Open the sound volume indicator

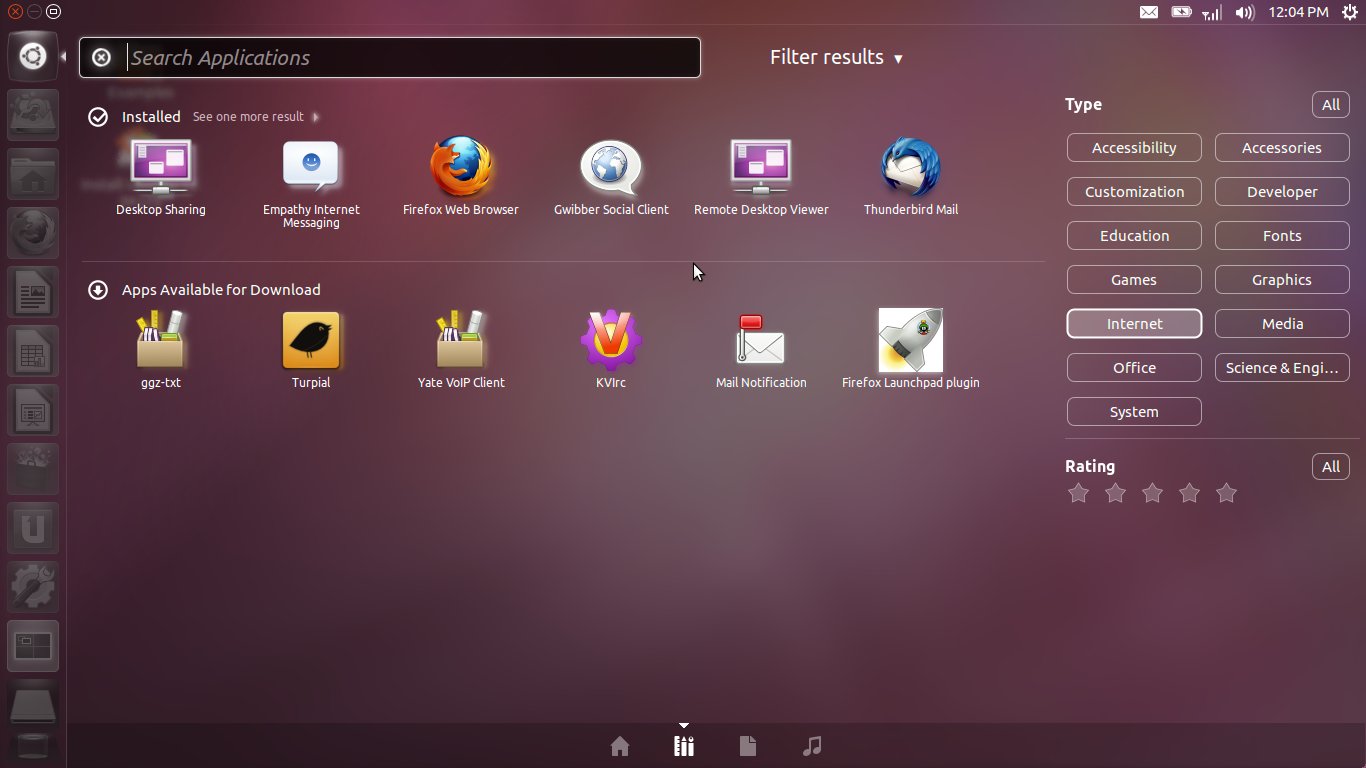1244,12
